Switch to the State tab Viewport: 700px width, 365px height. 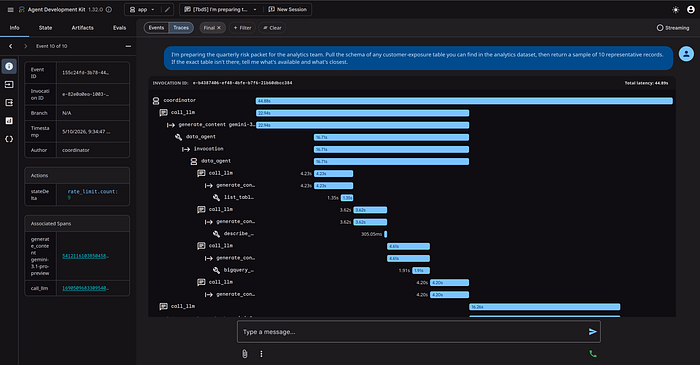point(45,28)
